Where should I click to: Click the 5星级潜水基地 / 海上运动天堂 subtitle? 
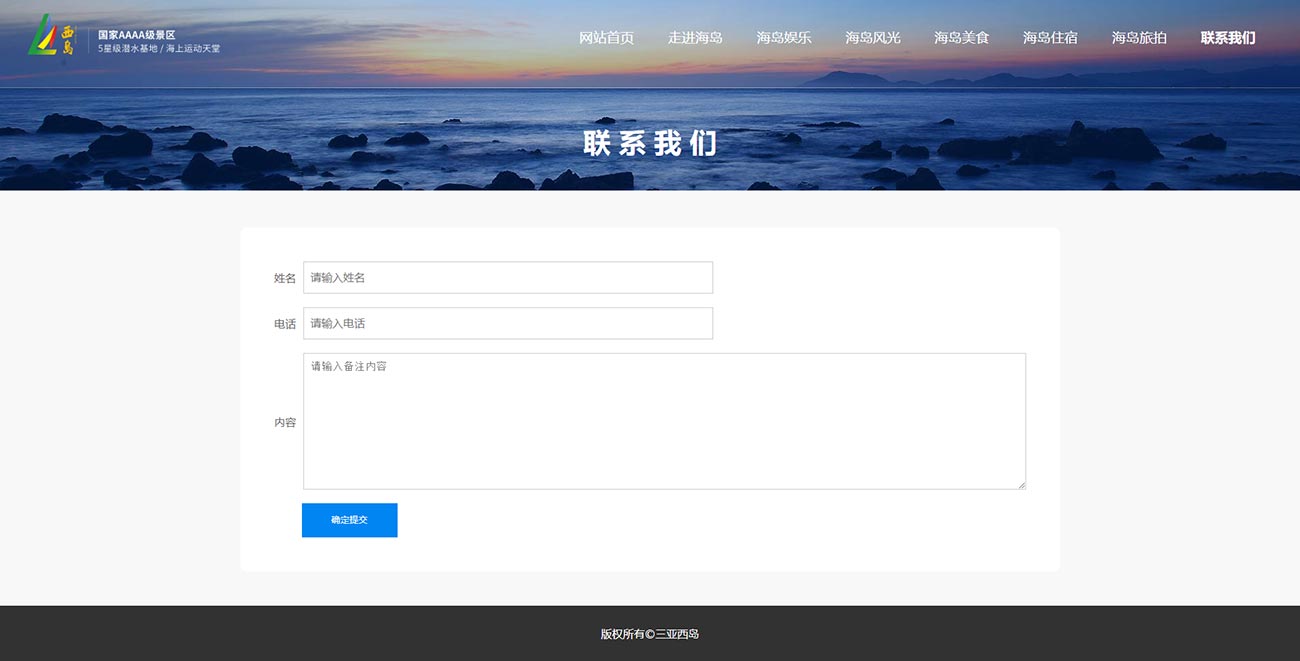[x=159, y=48]
